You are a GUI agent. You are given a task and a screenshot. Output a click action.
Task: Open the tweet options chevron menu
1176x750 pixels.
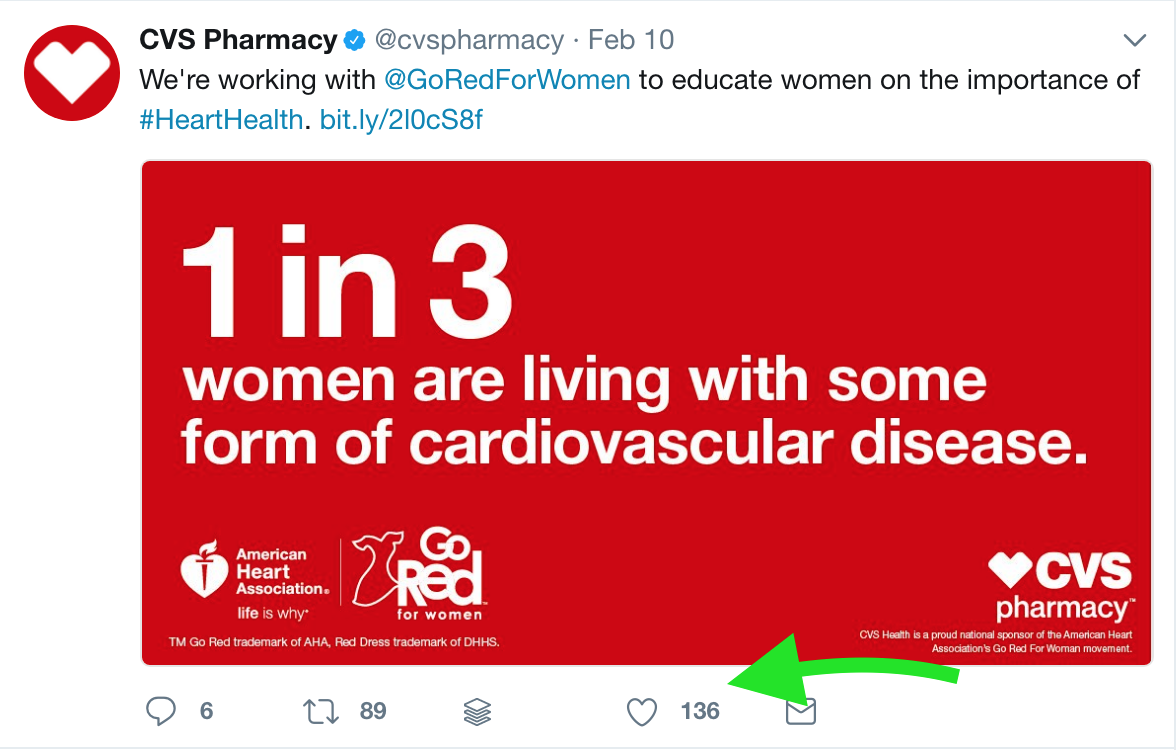[x=1135, y=40]
